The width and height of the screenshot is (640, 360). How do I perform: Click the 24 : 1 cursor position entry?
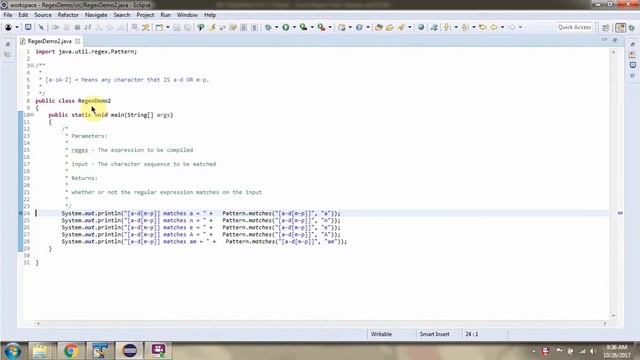click(x=471, y=334)
